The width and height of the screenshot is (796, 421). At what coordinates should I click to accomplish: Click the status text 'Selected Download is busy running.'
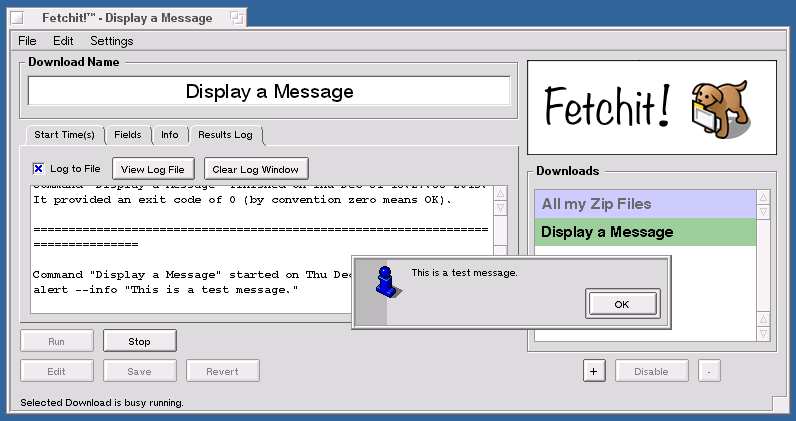(102, 403)
